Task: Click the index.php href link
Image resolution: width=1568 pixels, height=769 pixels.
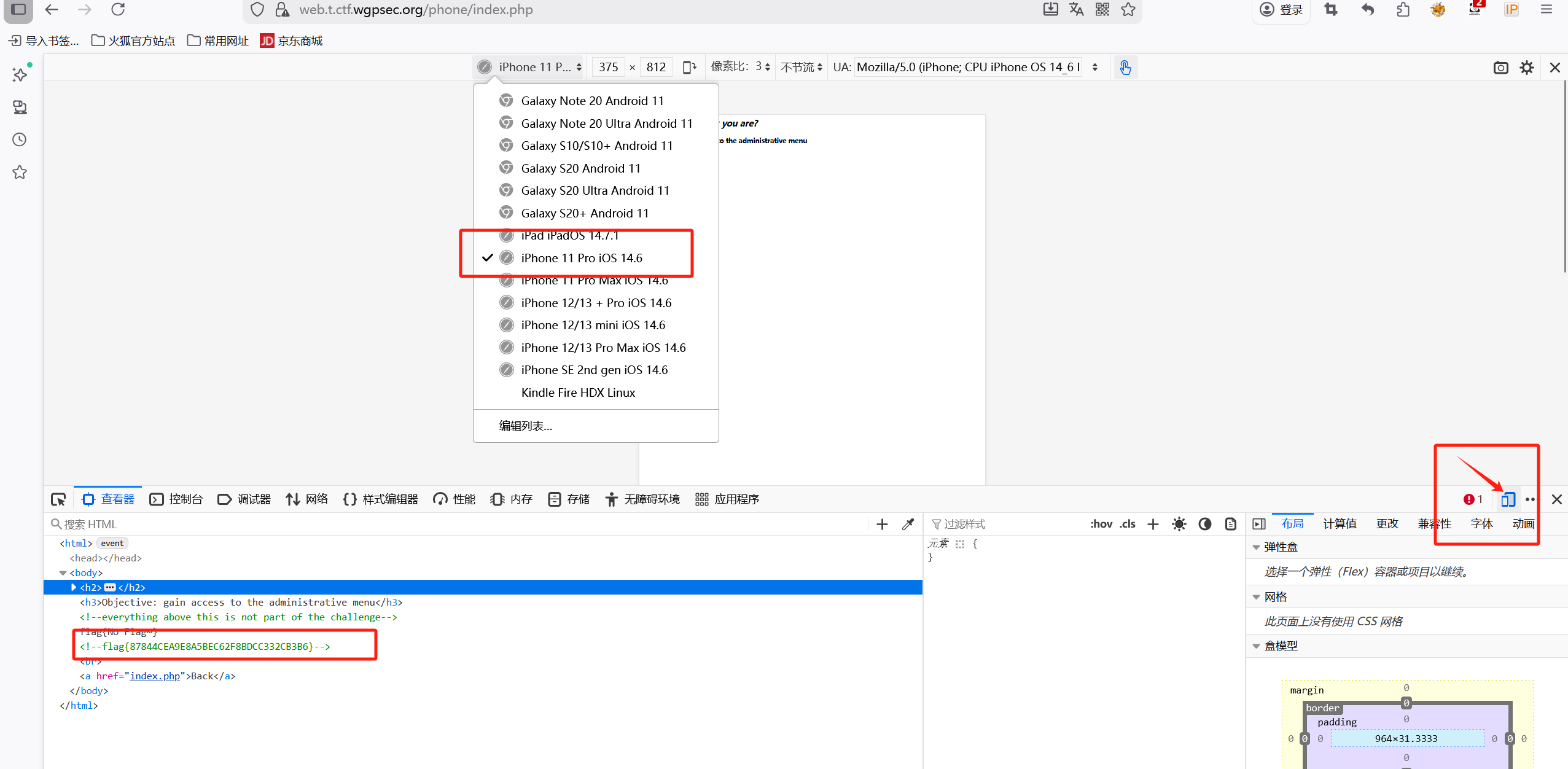Action: (x=155, y=676)
